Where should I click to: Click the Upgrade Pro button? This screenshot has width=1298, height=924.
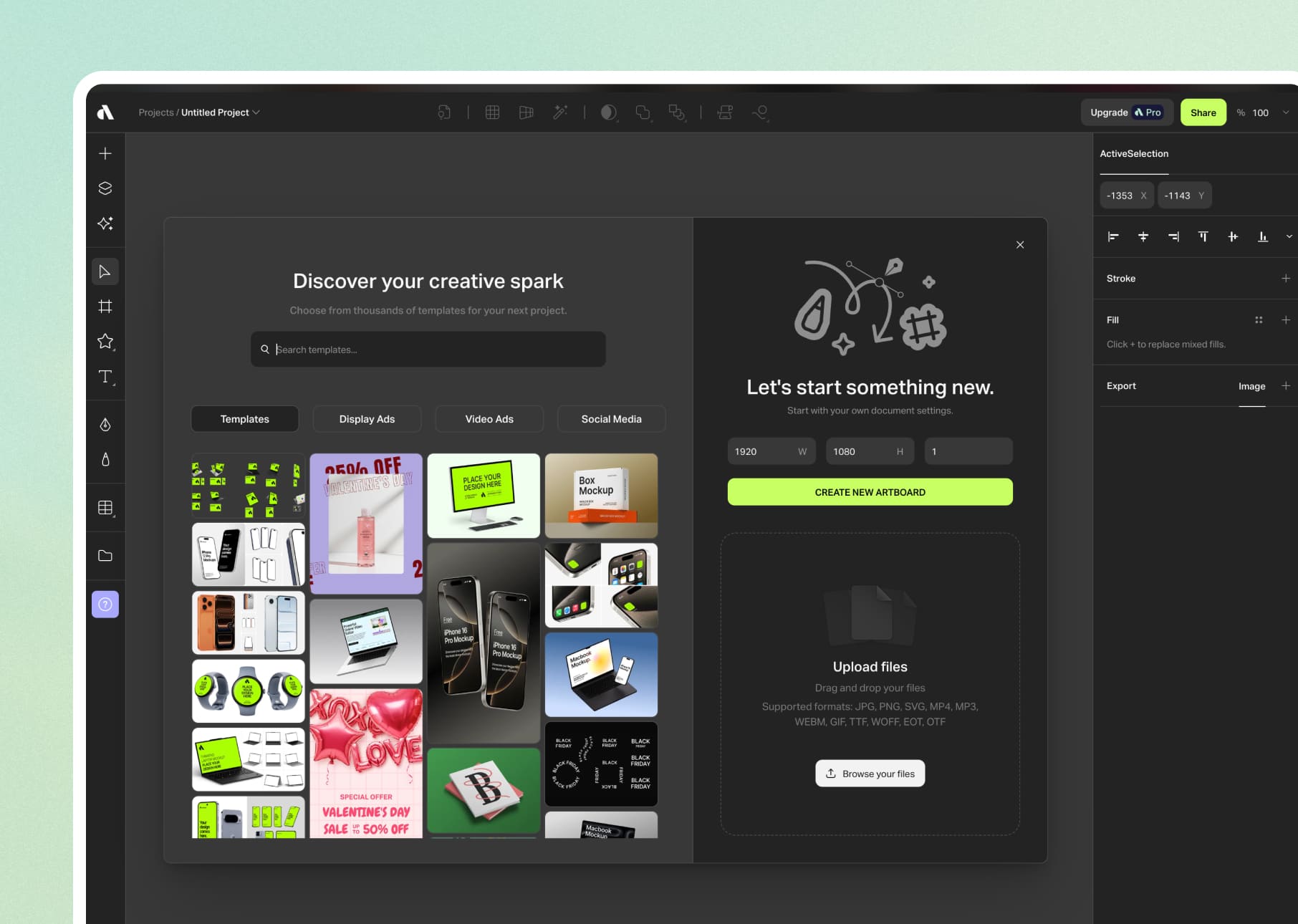tap(1127, 112)
